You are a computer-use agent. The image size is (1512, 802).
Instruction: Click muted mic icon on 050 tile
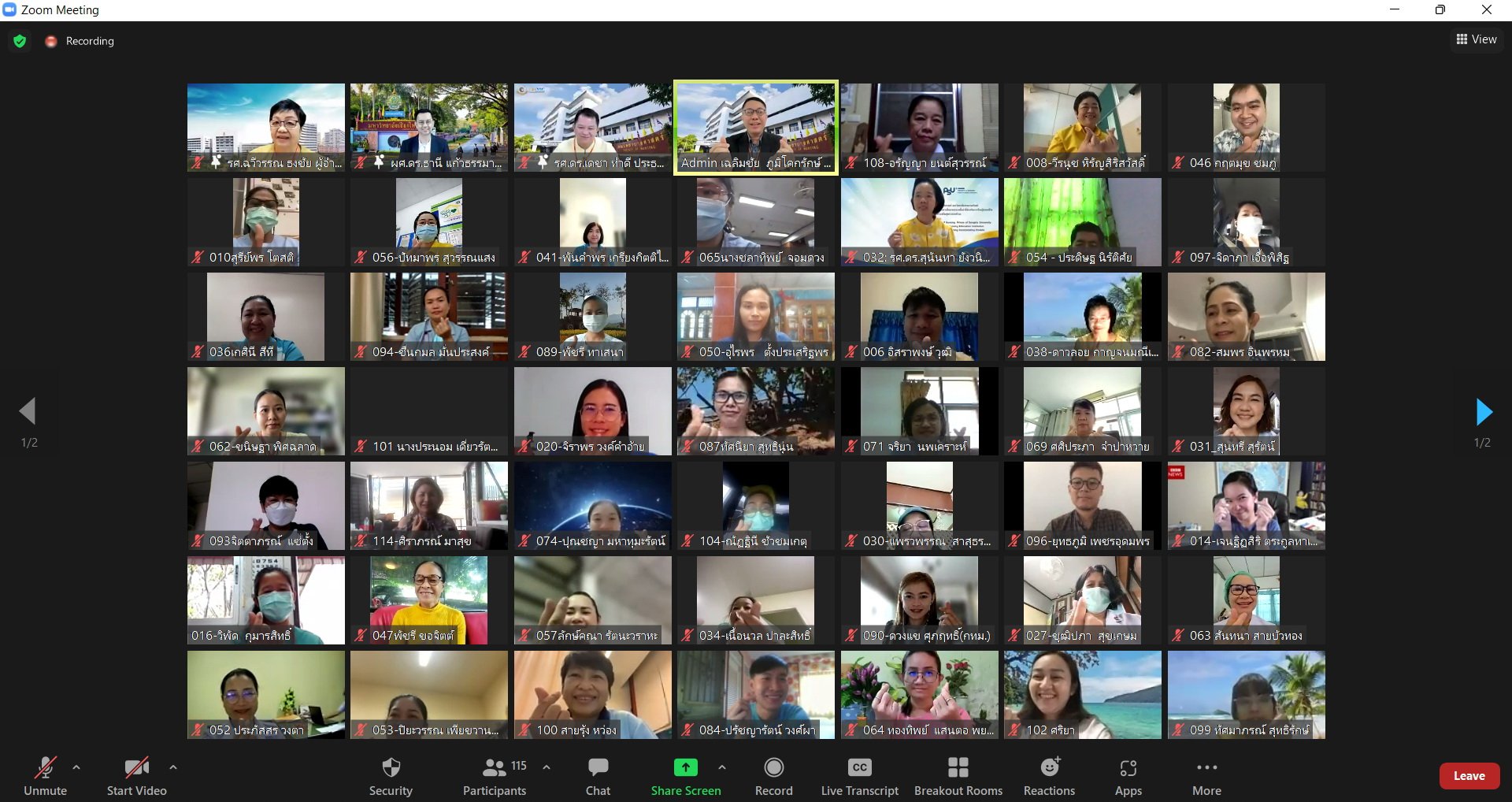pyautogui.click(x=687, y=352)
